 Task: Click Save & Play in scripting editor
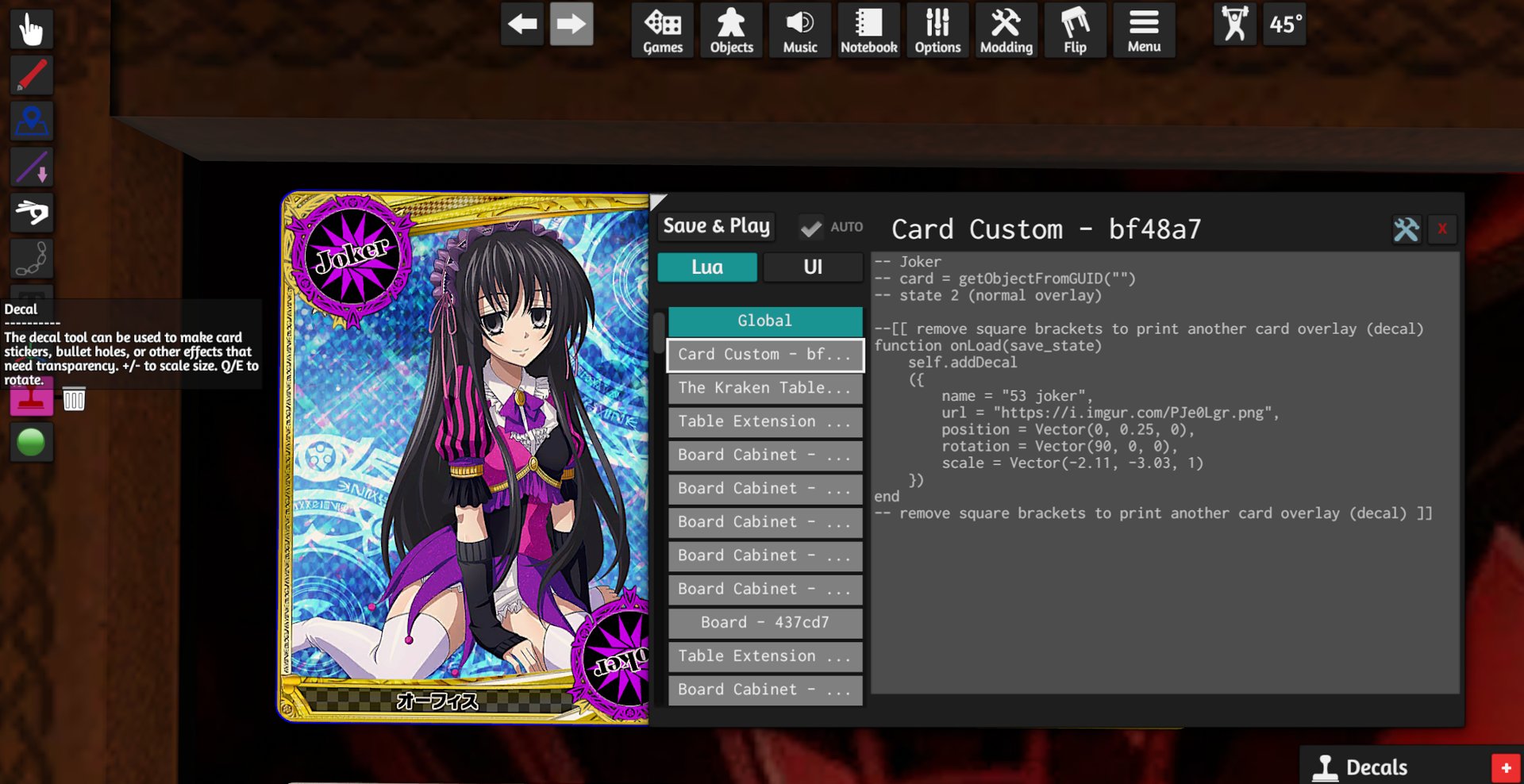[717, 226]
